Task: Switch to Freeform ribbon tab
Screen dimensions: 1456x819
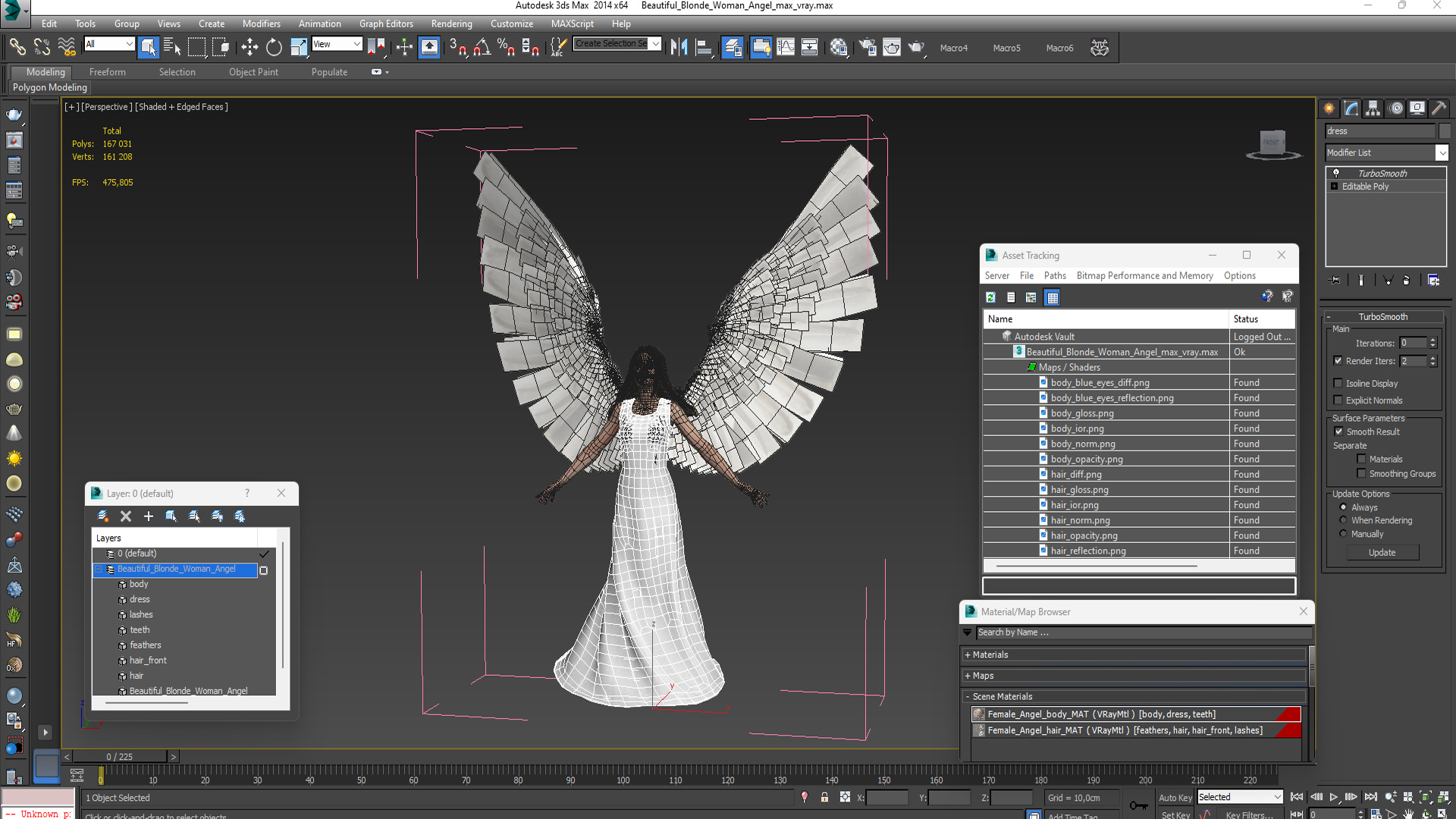Action: point(107,72)
